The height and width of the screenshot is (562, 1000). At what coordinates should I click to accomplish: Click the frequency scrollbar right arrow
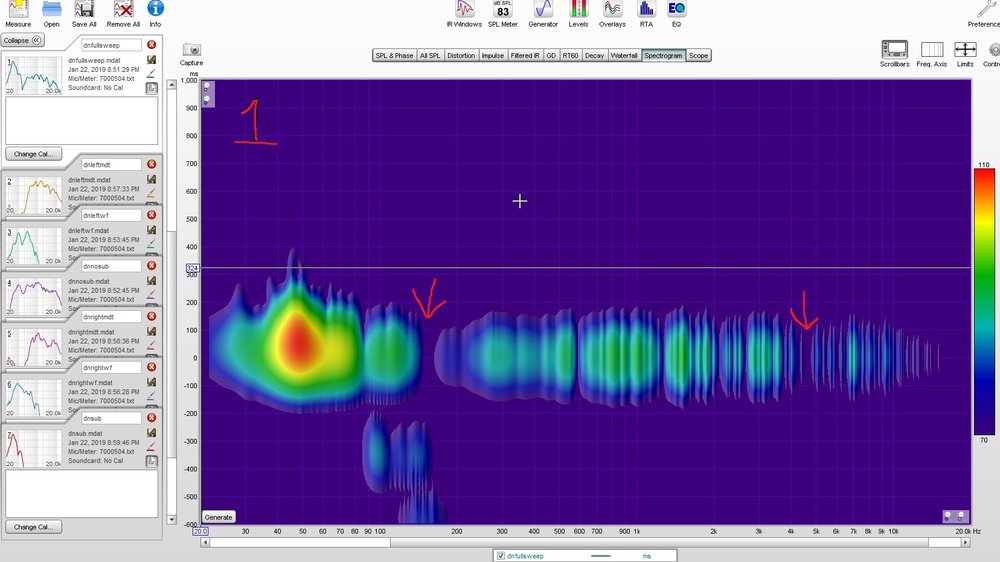click(966, 542)
